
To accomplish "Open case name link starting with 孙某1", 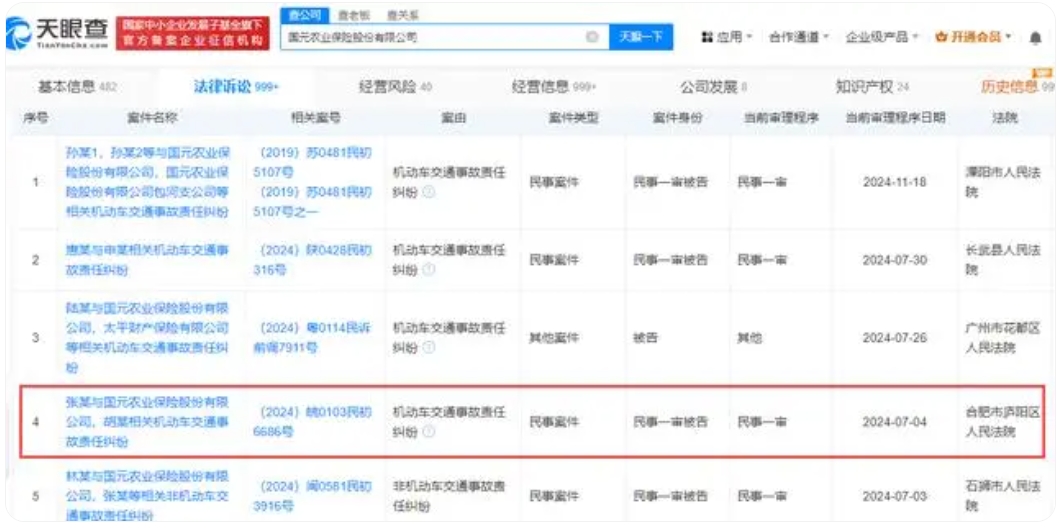I will pyautogui.click(x=148, y=182).
